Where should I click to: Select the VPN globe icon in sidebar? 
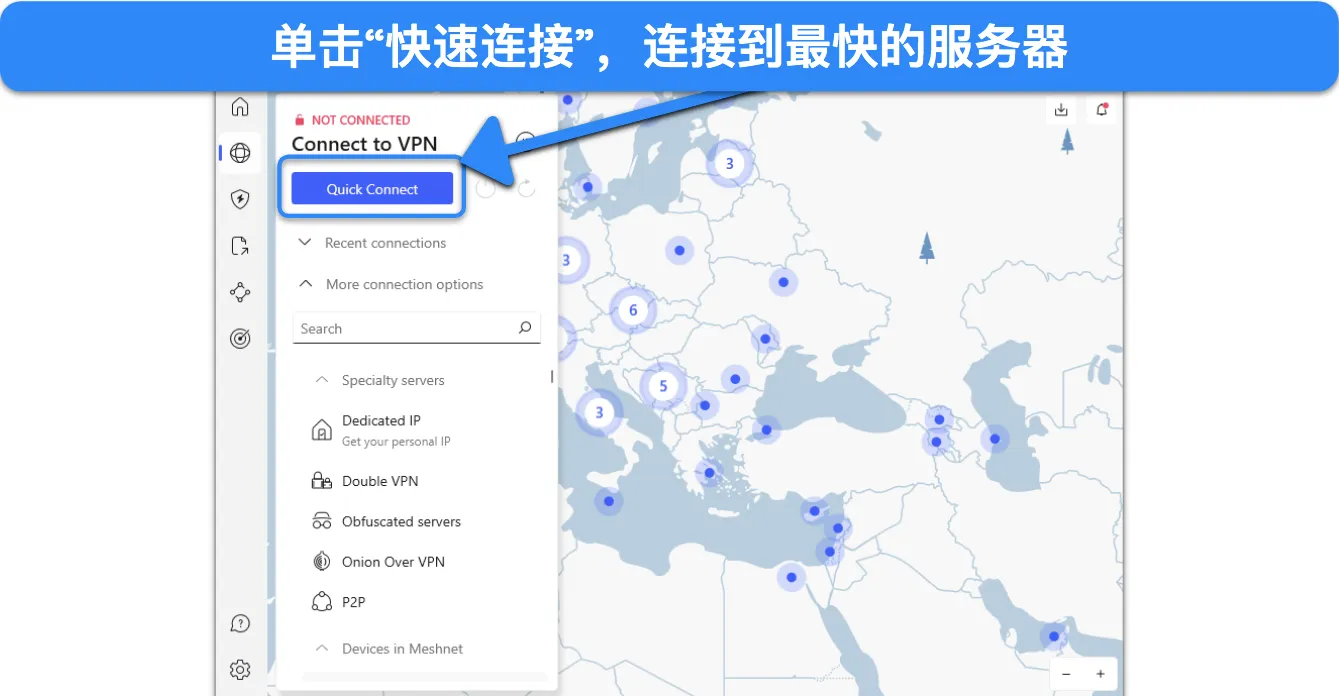pos(240,153)
